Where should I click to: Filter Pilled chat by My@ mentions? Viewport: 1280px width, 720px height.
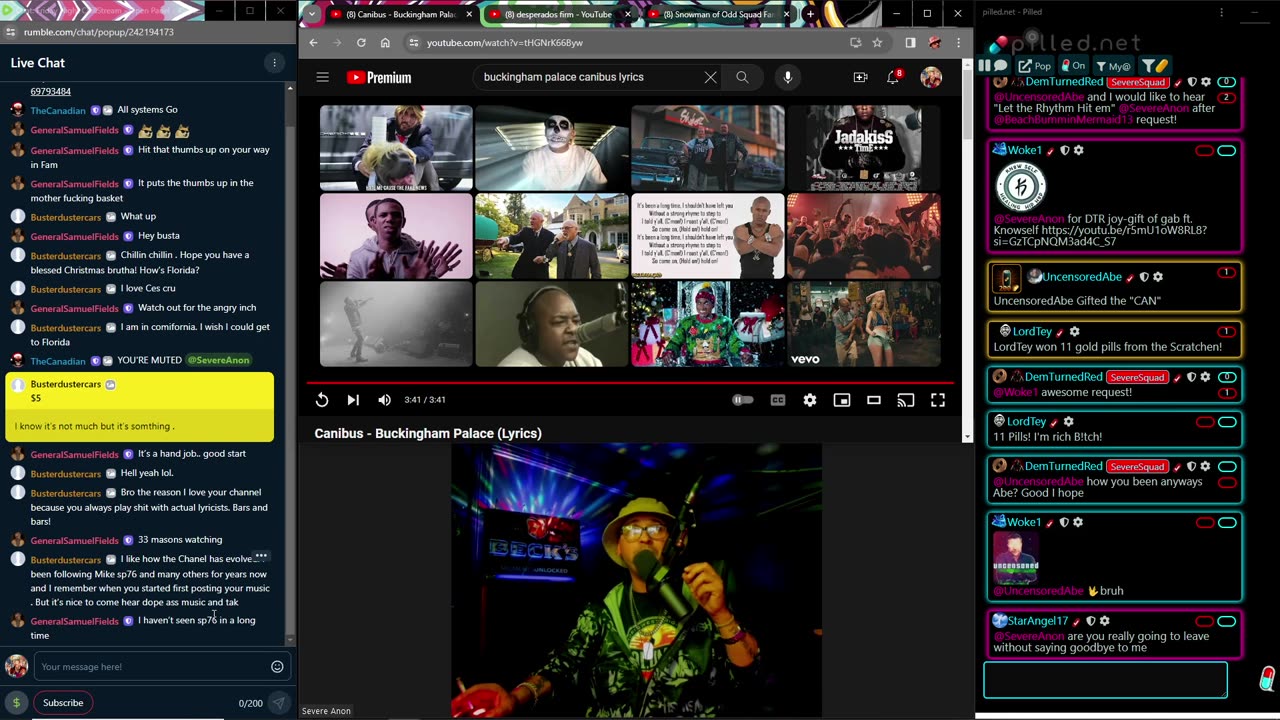pyautogui.click(x=1113, y=66)
